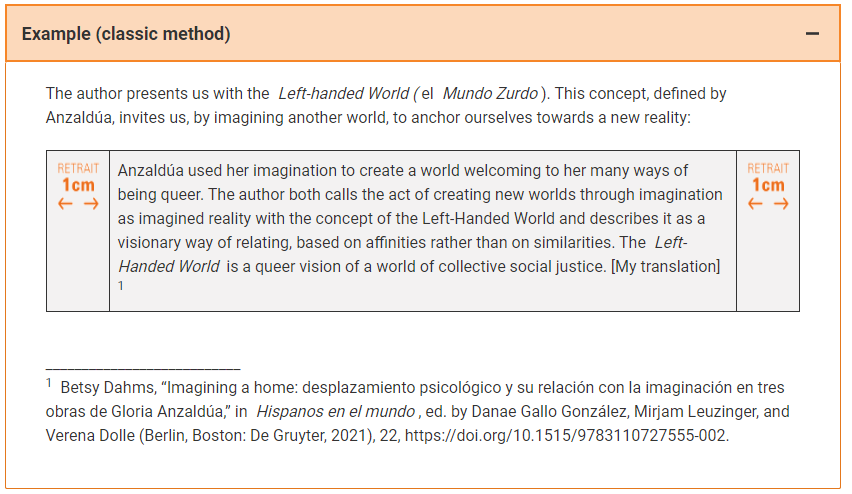Click the left margin's left arrow
This screenshot has width=852, height=494.
[65, 204]
